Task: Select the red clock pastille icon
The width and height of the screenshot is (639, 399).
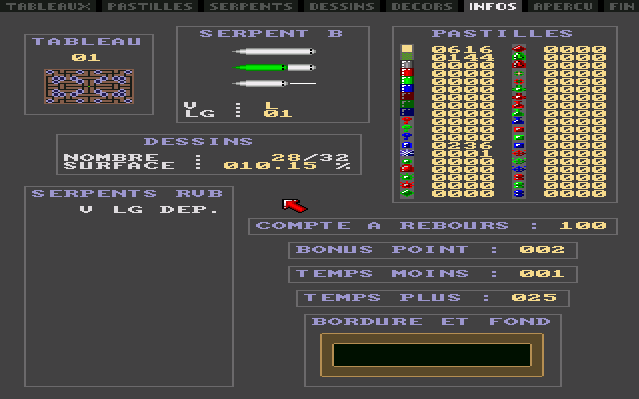Action: pyautogui.click(x=519, y=64)
